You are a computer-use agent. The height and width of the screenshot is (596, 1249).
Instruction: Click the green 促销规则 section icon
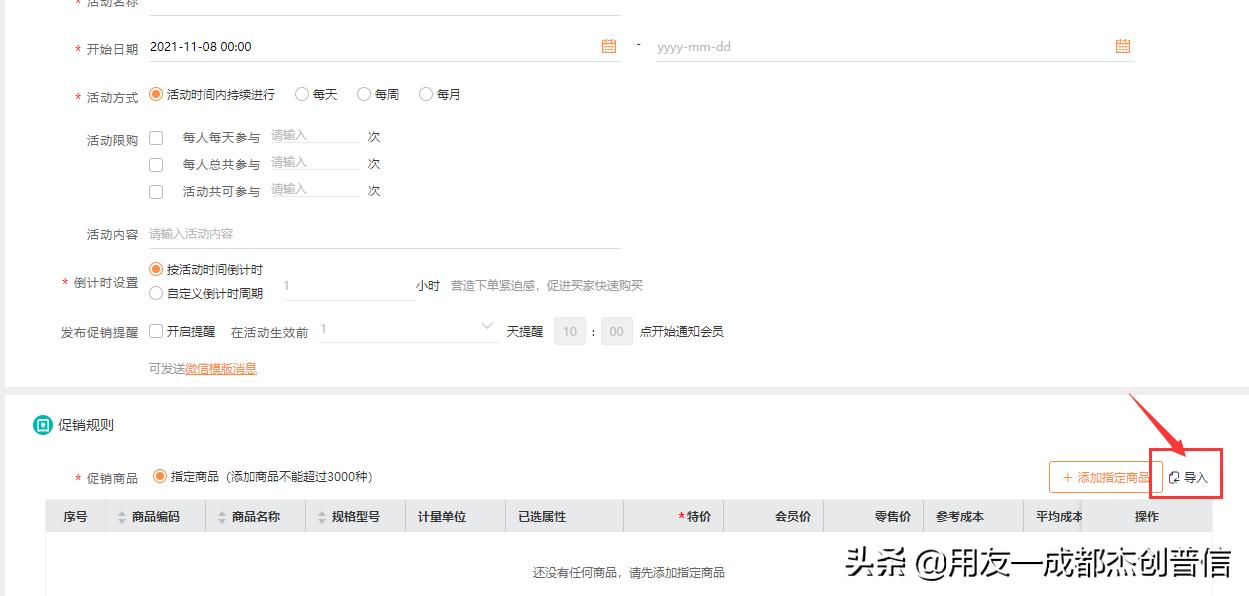click(40, 424)
